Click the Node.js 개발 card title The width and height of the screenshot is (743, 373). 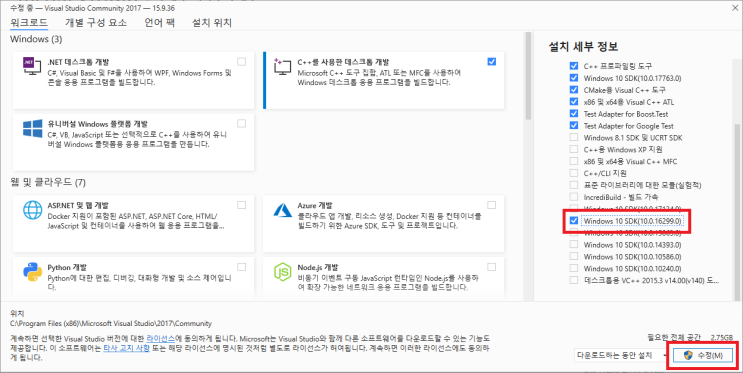click(x=318, y=267)
